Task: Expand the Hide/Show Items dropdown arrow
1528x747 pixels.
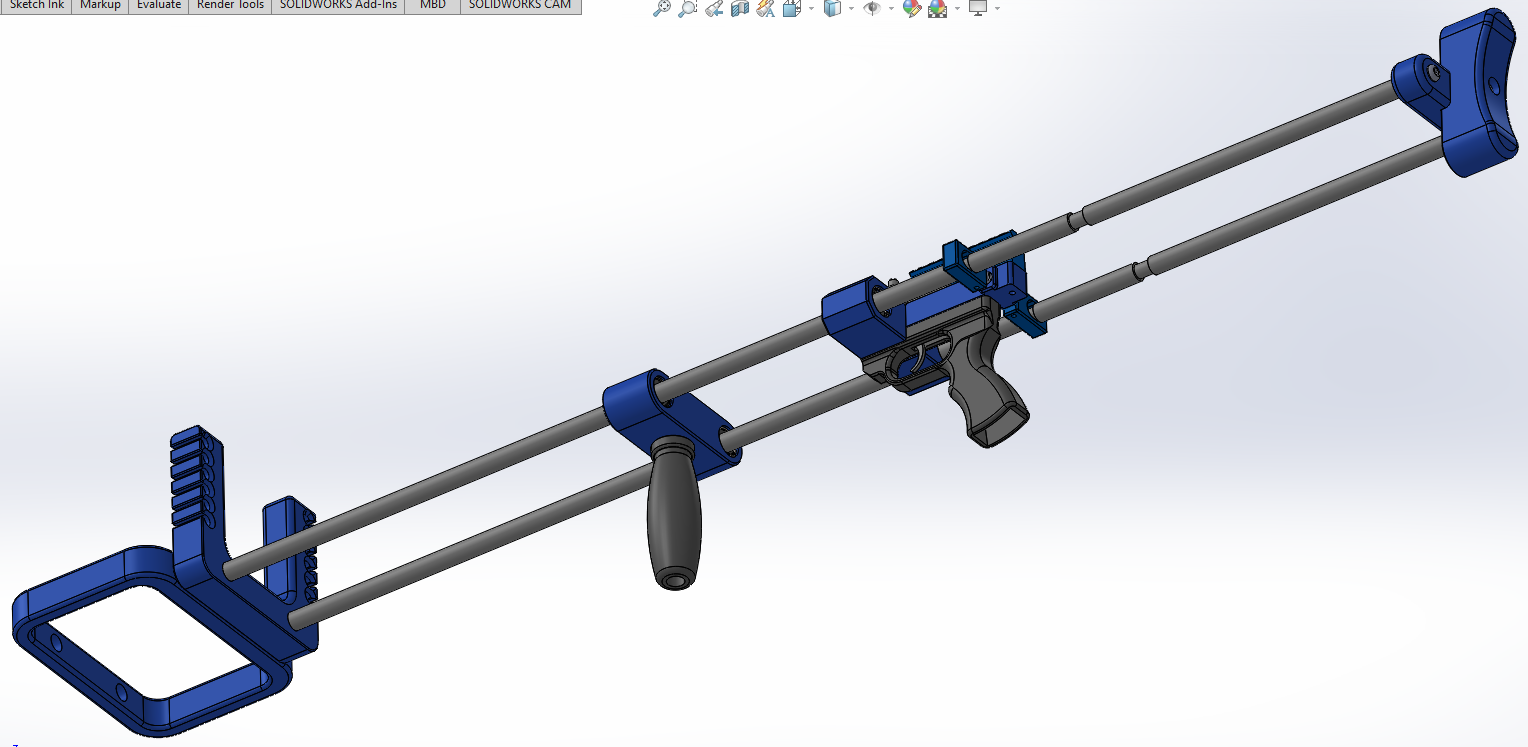Action: pos(891,8)
